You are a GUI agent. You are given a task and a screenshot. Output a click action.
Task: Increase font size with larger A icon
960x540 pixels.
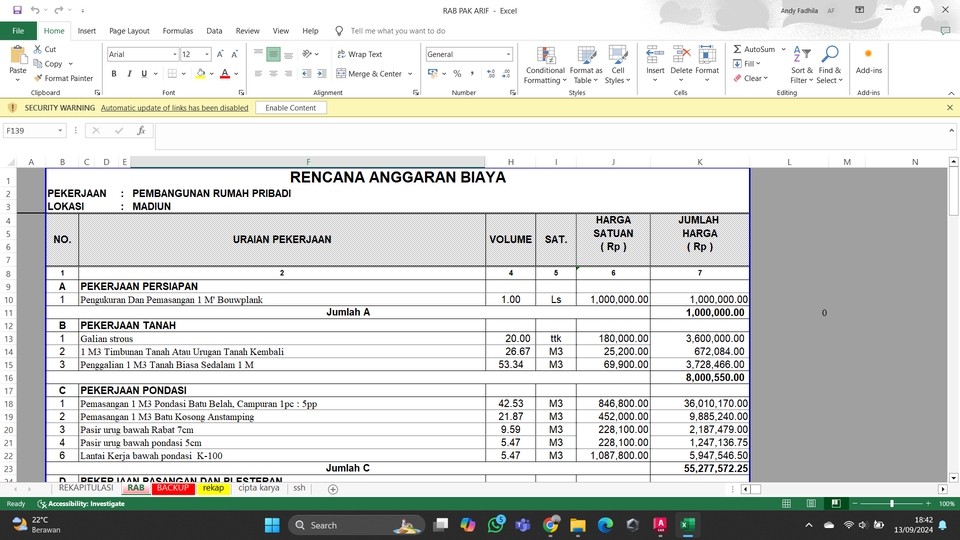click(220, 54)
